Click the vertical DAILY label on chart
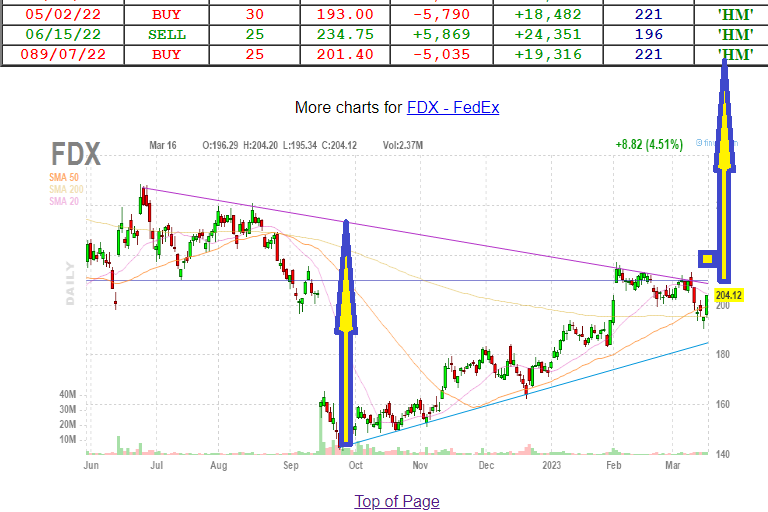Screen dimensions: 768x512 point(70,283)
